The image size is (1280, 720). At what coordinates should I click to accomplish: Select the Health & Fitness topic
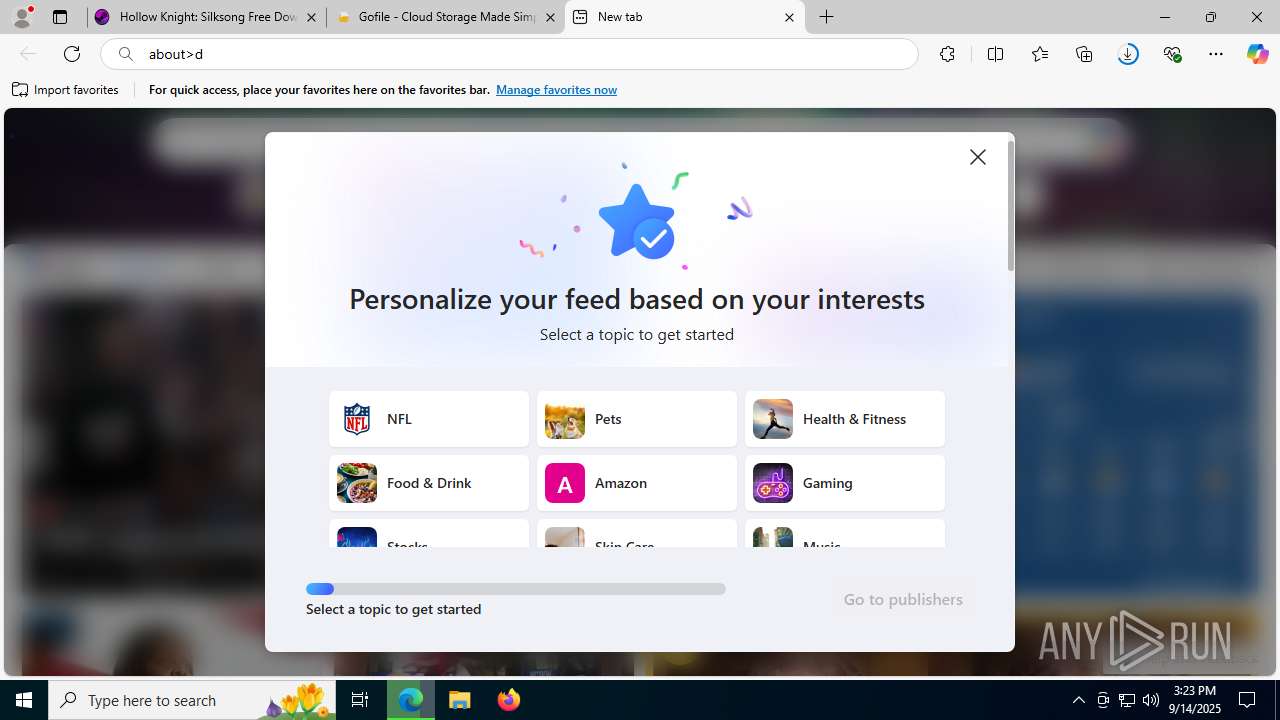(x=845, y=419)
